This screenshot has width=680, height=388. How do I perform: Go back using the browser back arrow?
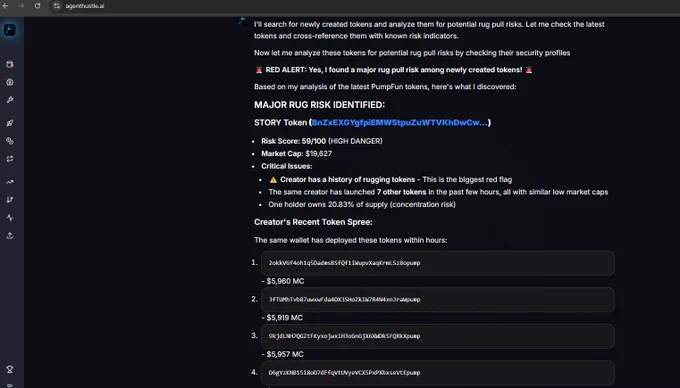[6, 6]
